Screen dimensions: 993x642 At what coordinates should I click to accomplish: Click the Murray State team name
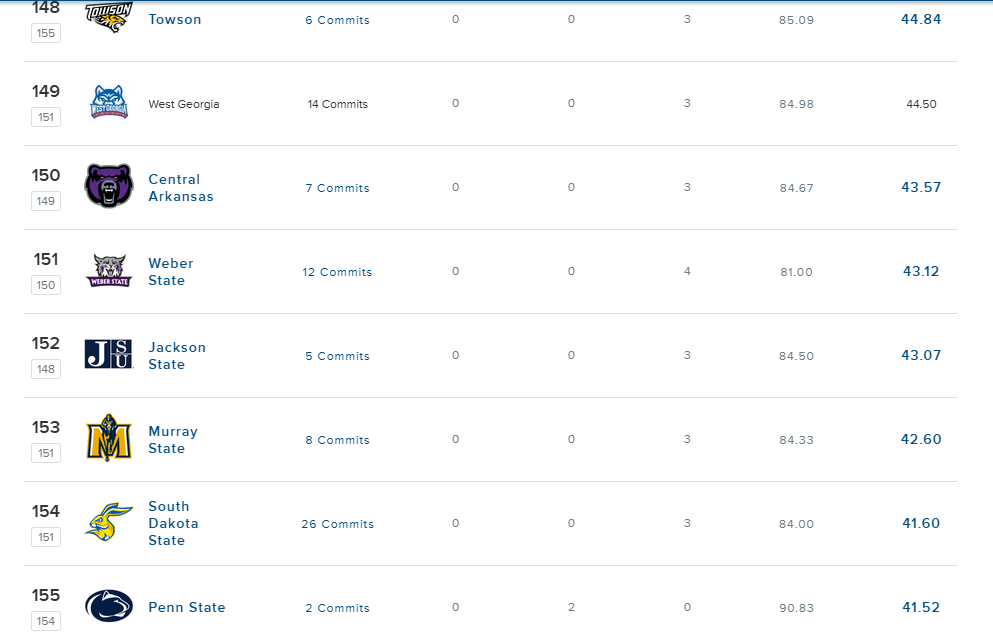(173, 440)
